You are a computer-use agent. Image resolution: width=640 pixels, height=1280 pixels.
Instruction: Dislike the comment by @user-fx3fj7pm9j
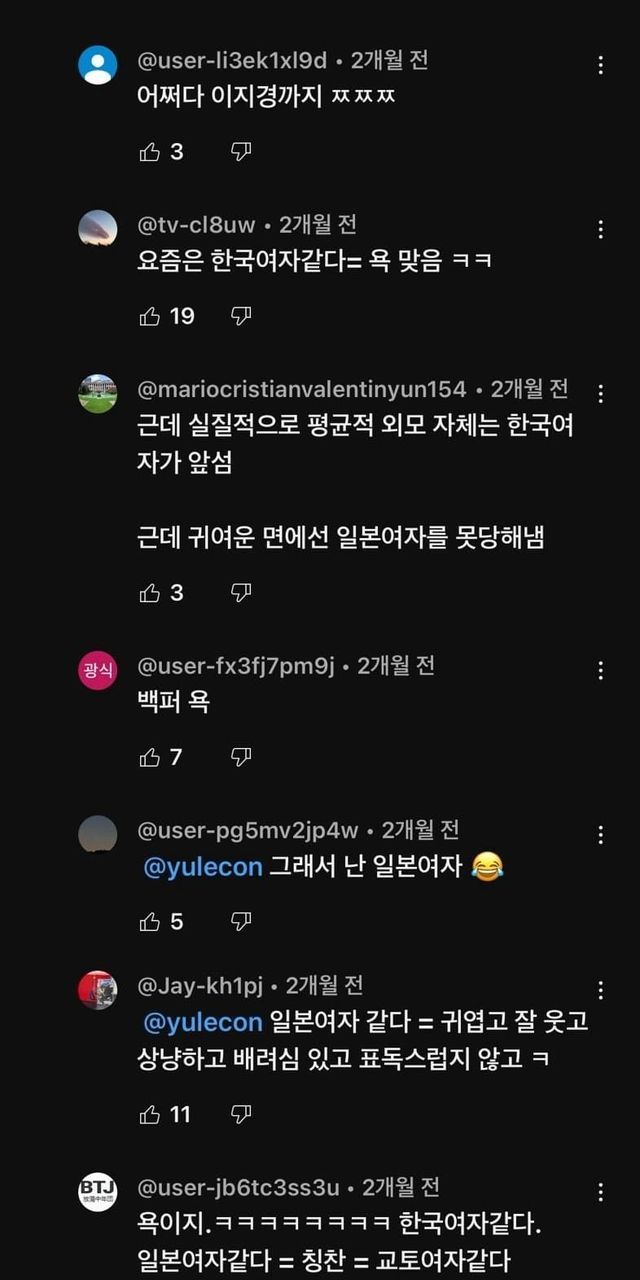(241, 757)
